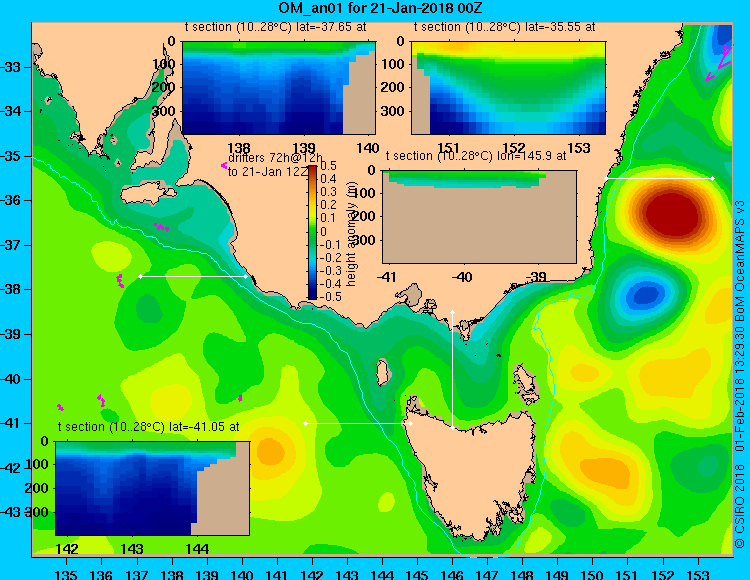Click the "t section (10..28°C) lat=-35.55 at" label

(x=505, y=27)
